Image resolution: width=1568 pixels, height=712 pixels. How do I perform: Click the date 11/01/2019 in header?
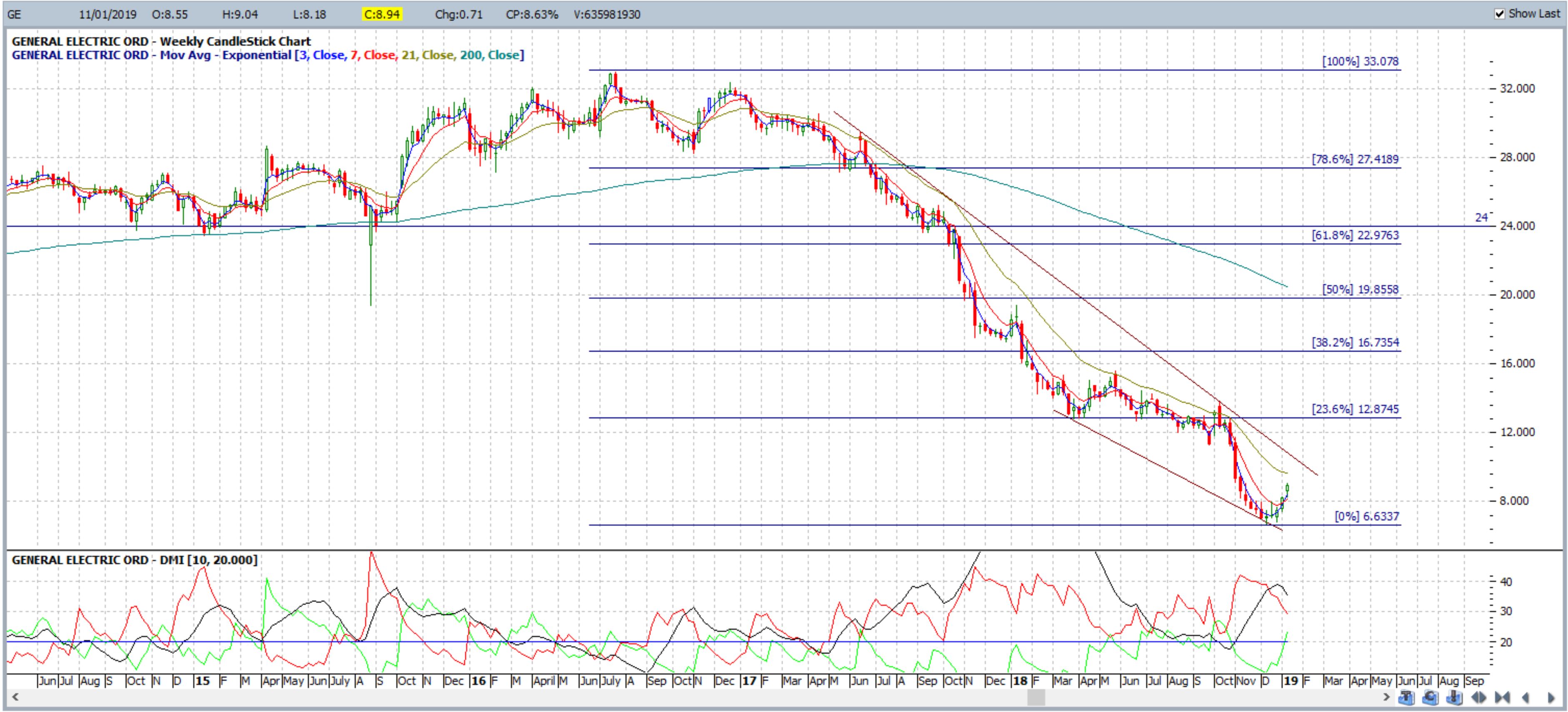(108, 14)
